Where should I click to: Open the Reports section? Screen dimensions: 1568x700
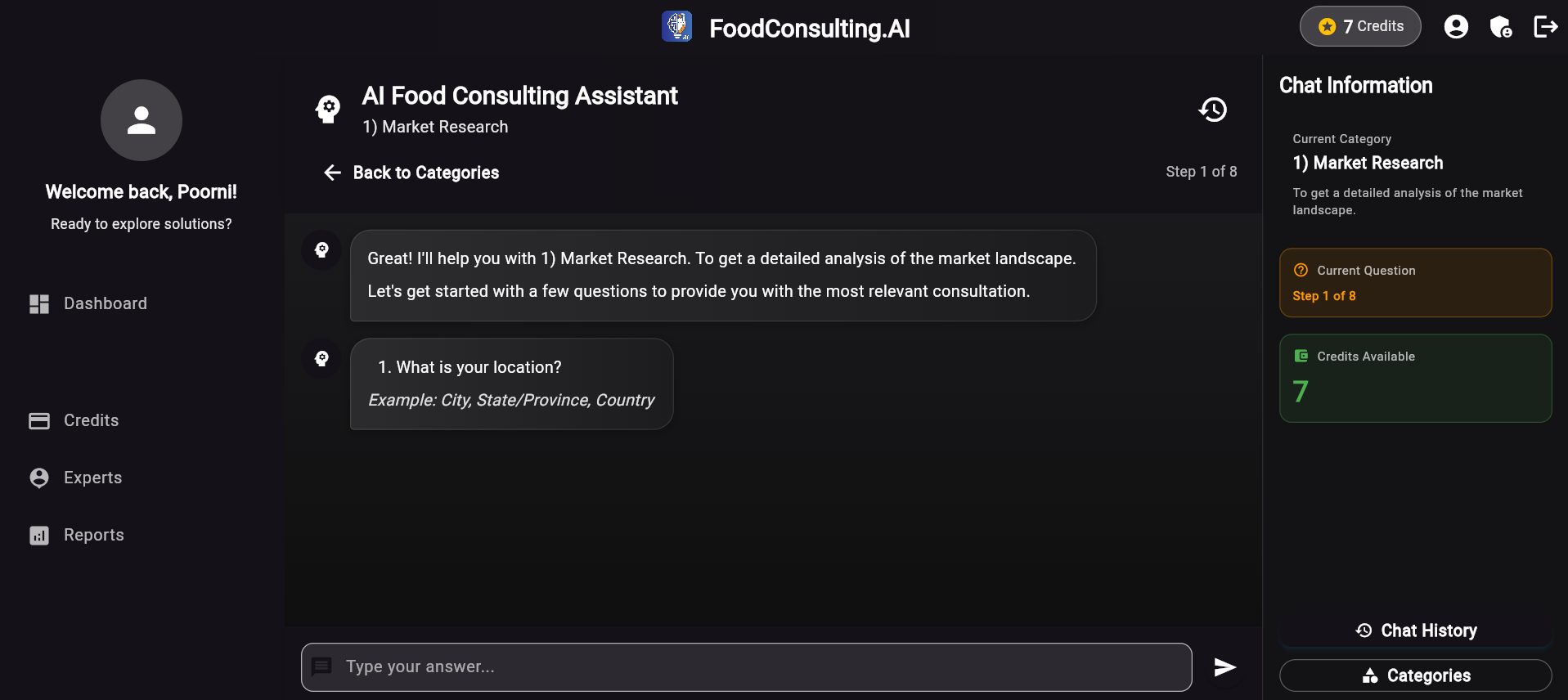(92, 535)
